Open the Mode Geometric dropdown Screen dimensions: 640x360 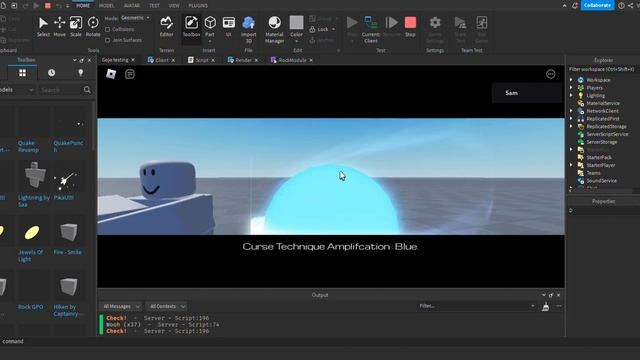[x=136, y=18]
